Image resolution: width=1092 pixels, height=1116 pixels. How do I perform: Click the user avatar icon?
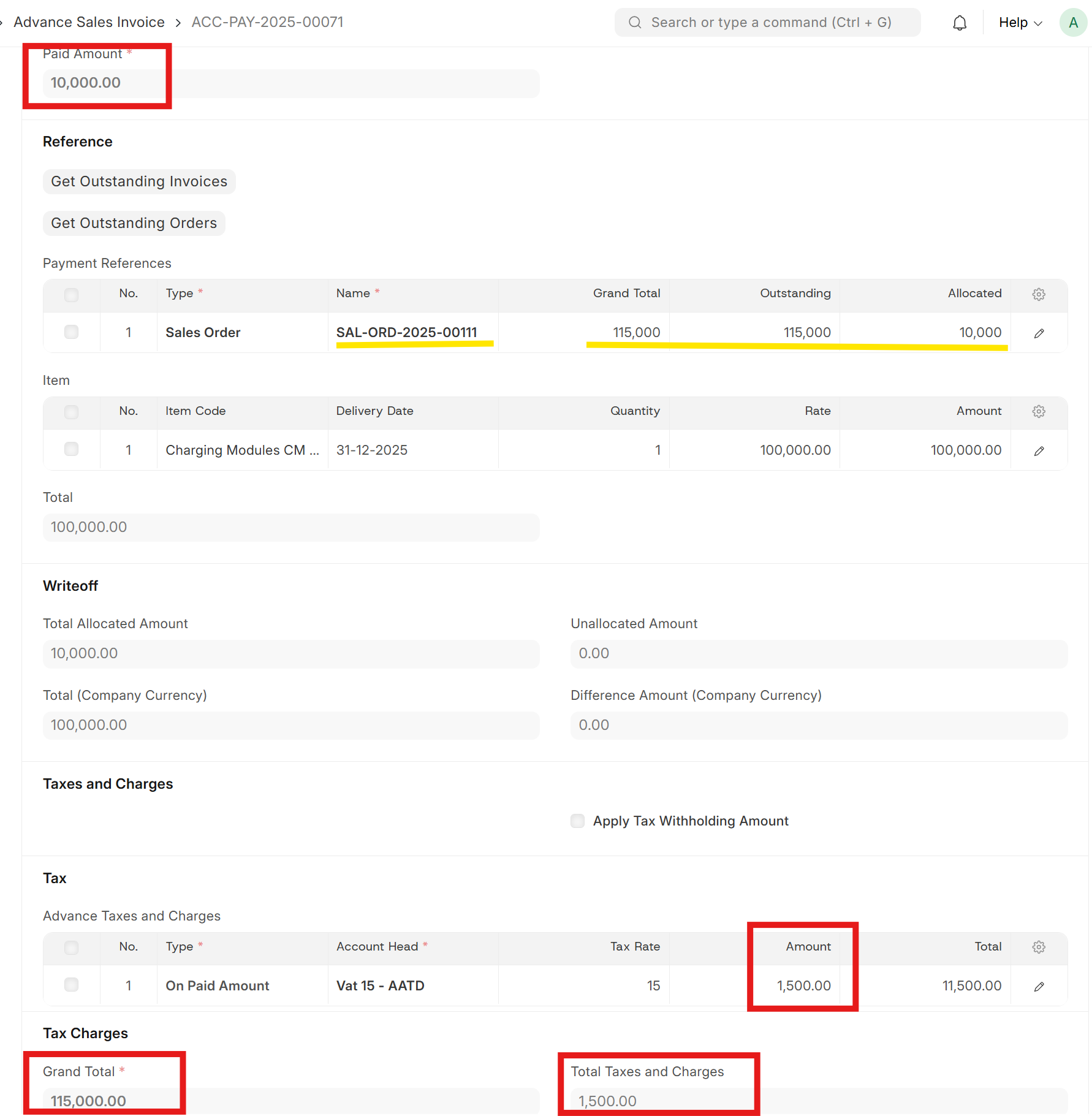pos(1072,23)
